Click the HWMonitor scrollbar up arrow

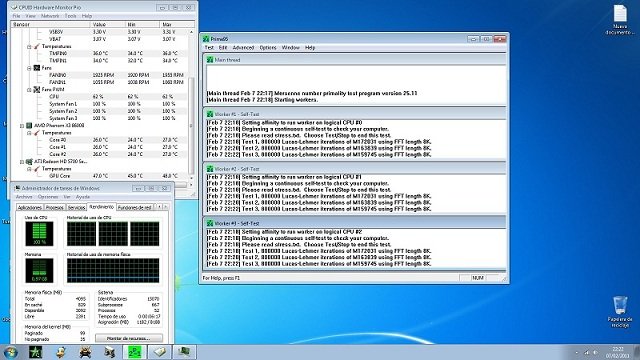191,32
